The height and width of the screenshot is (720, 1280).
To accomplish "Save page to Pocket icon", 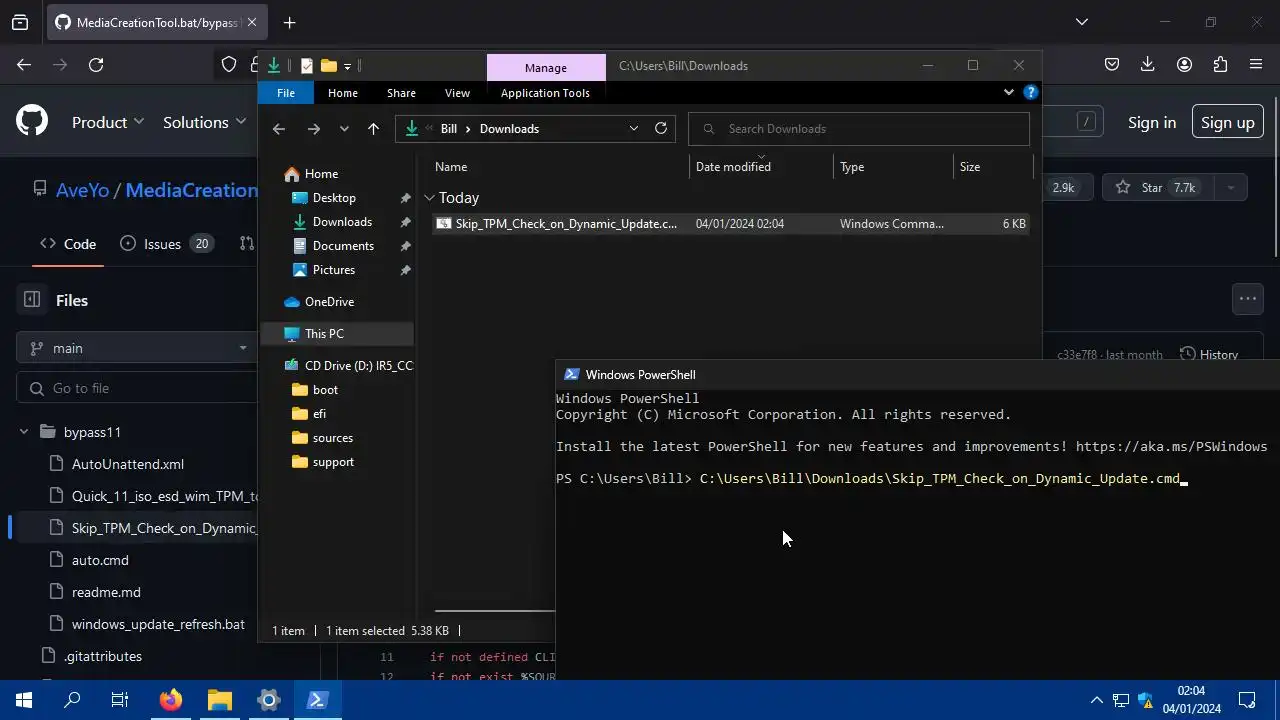I will point(1112,65).
